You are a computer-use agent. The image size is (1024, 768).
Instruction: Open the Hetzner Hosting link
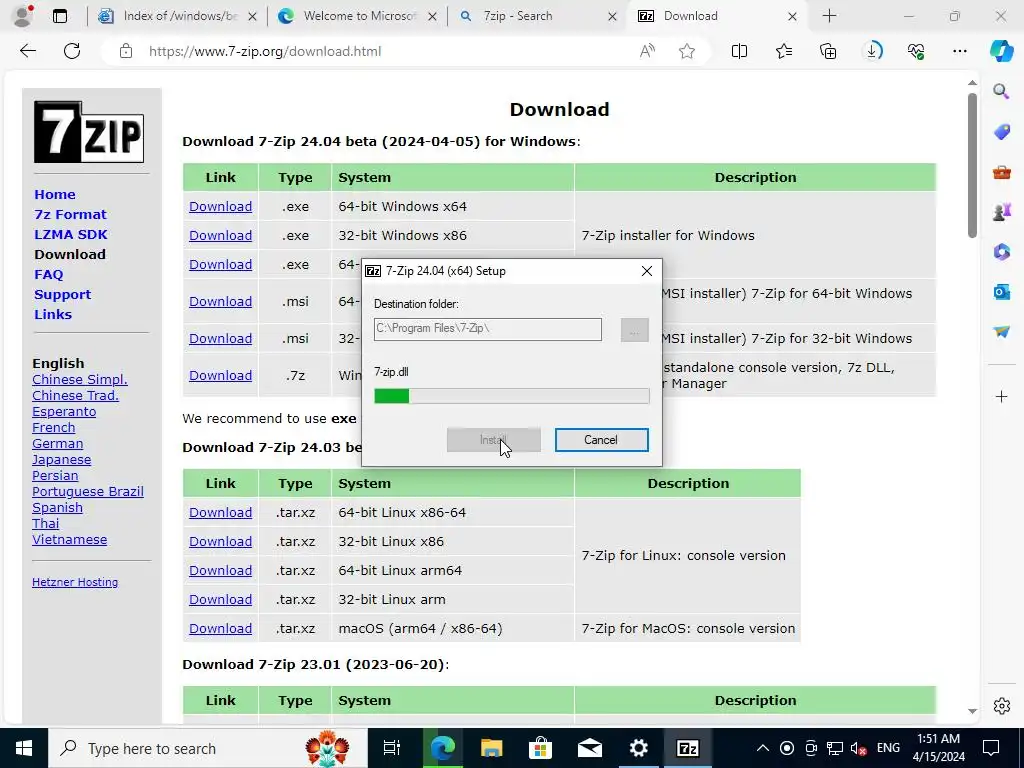(x=75, y=582)
